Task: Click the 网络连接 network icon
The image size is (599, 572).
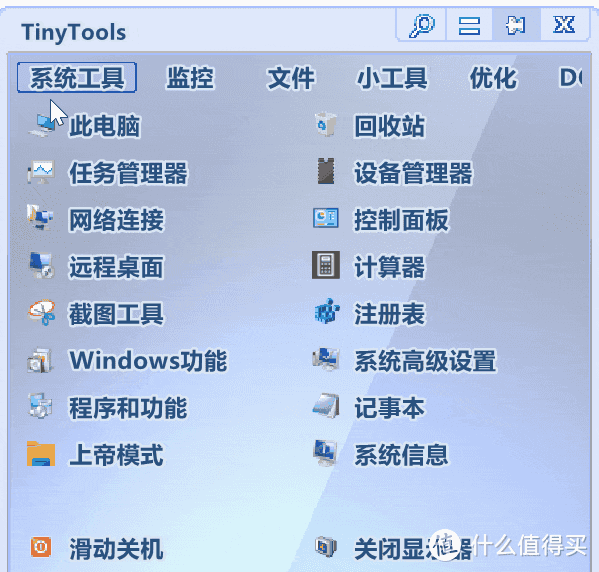Action: (40, 217)
